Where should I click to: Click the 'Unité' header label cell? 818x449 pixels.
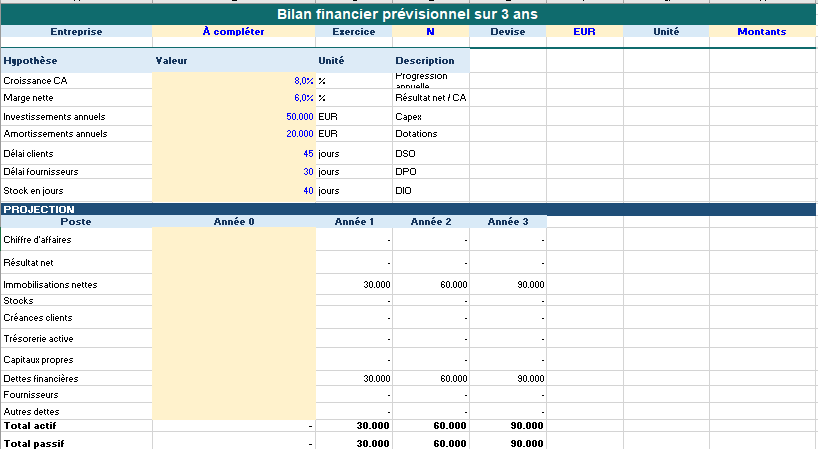click(x=666, y=31)
